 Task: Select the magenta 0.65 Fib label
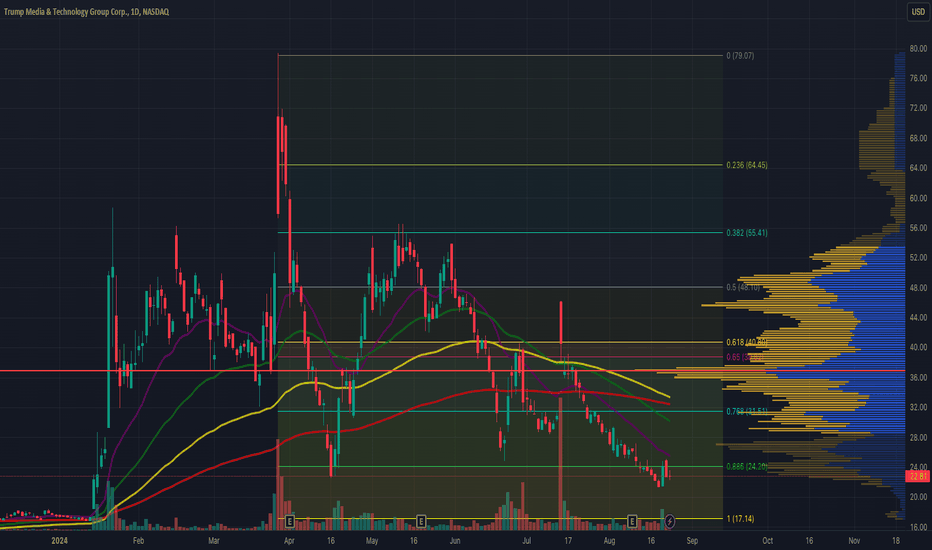click(745, 357)
